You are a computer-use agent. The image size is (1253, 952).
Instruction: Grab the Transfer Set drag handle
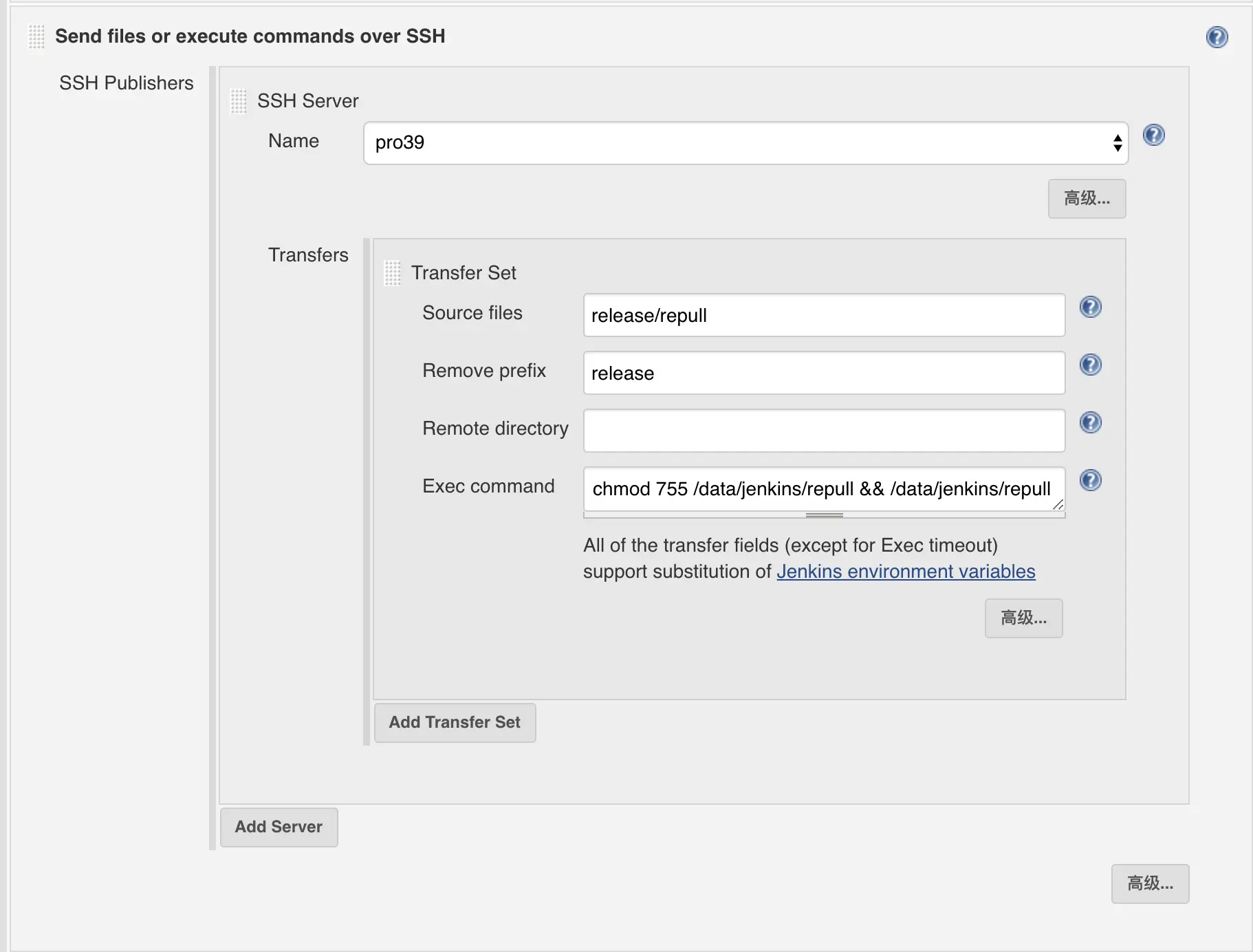pos(393,273)
